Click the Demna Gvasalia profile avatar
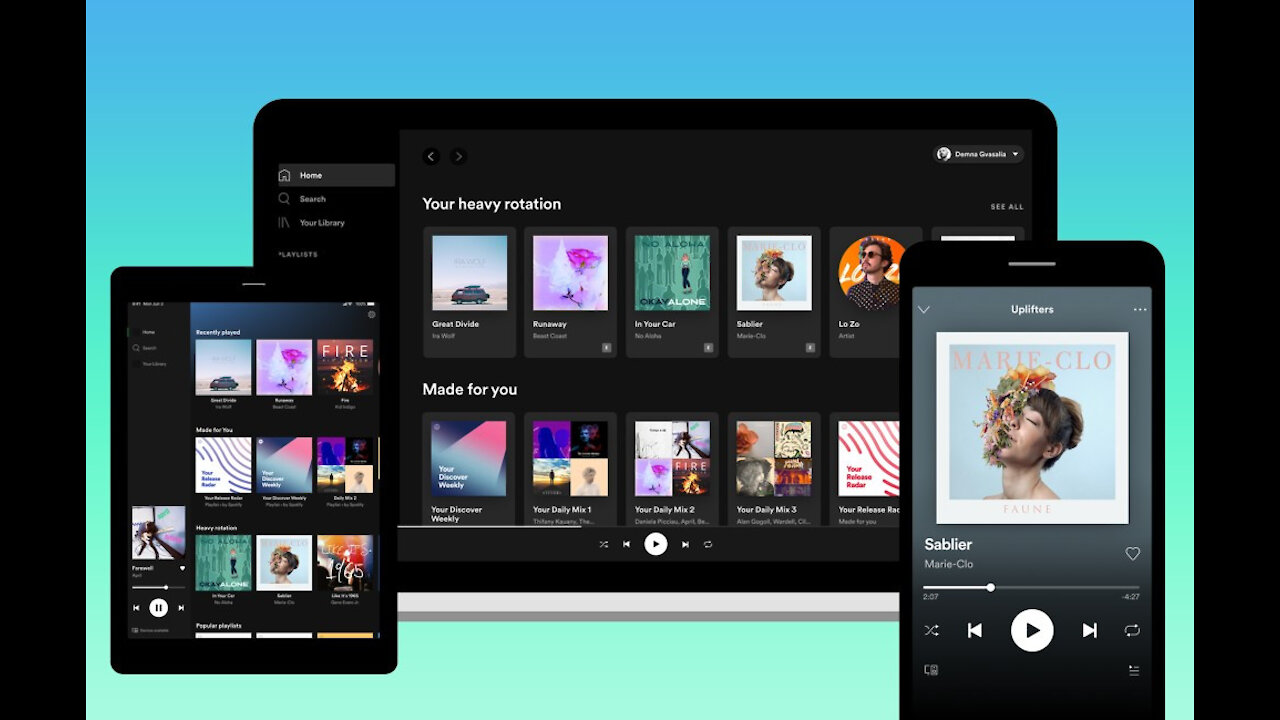Image resolution: width=1280 pixels, height=720 pixels. [x=943, y=154]
